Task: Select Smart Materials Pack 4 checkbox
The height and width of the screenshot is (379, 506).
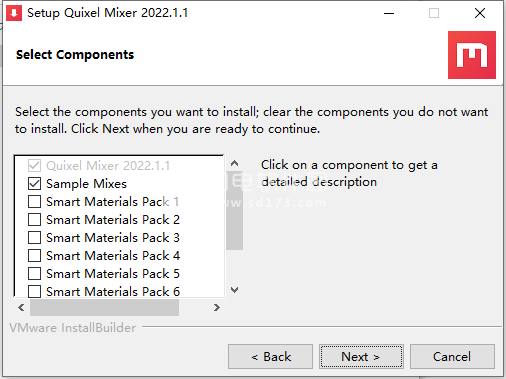Action: (x=35, y=256)
